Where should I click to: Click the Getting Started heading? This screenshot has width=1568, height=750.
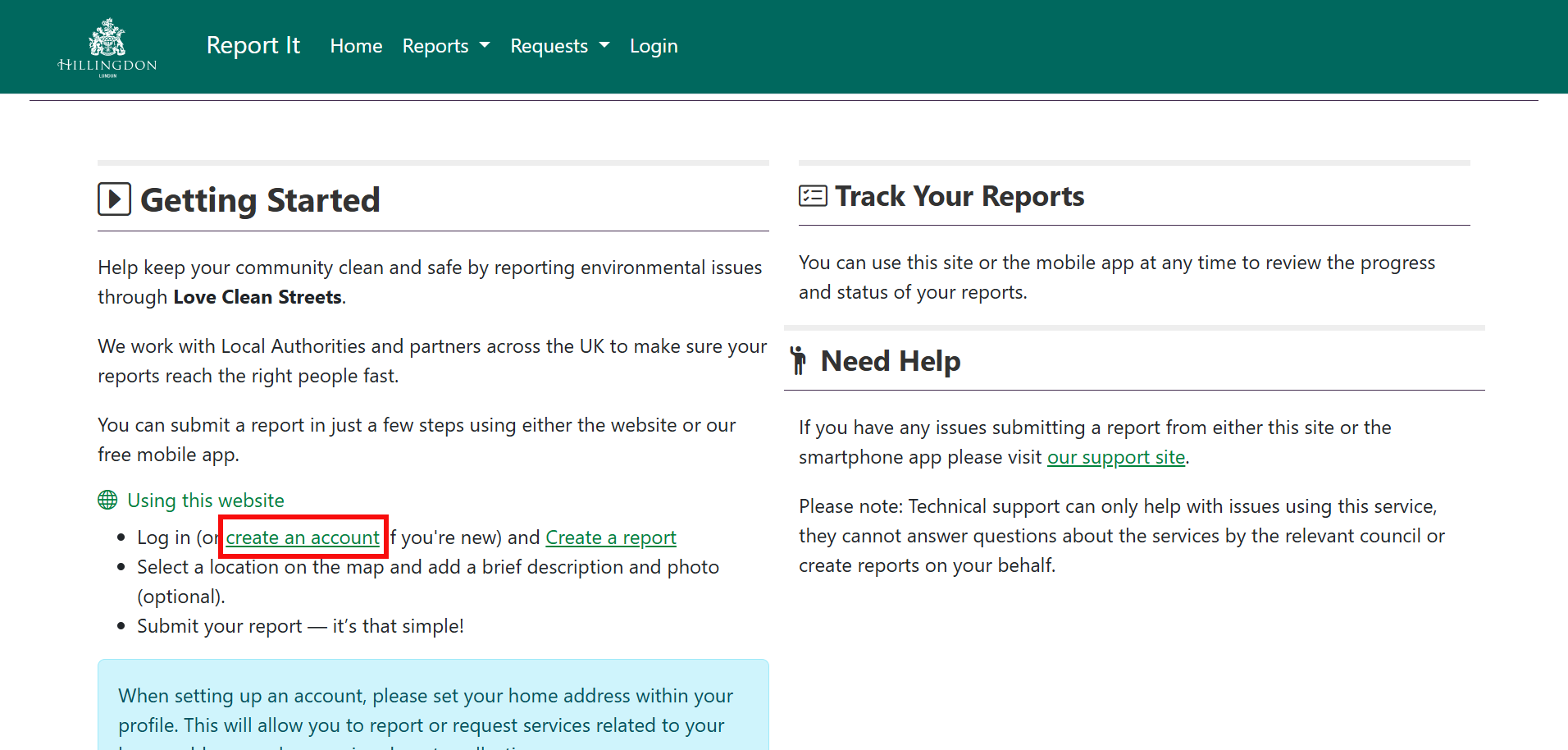[260, 199]
